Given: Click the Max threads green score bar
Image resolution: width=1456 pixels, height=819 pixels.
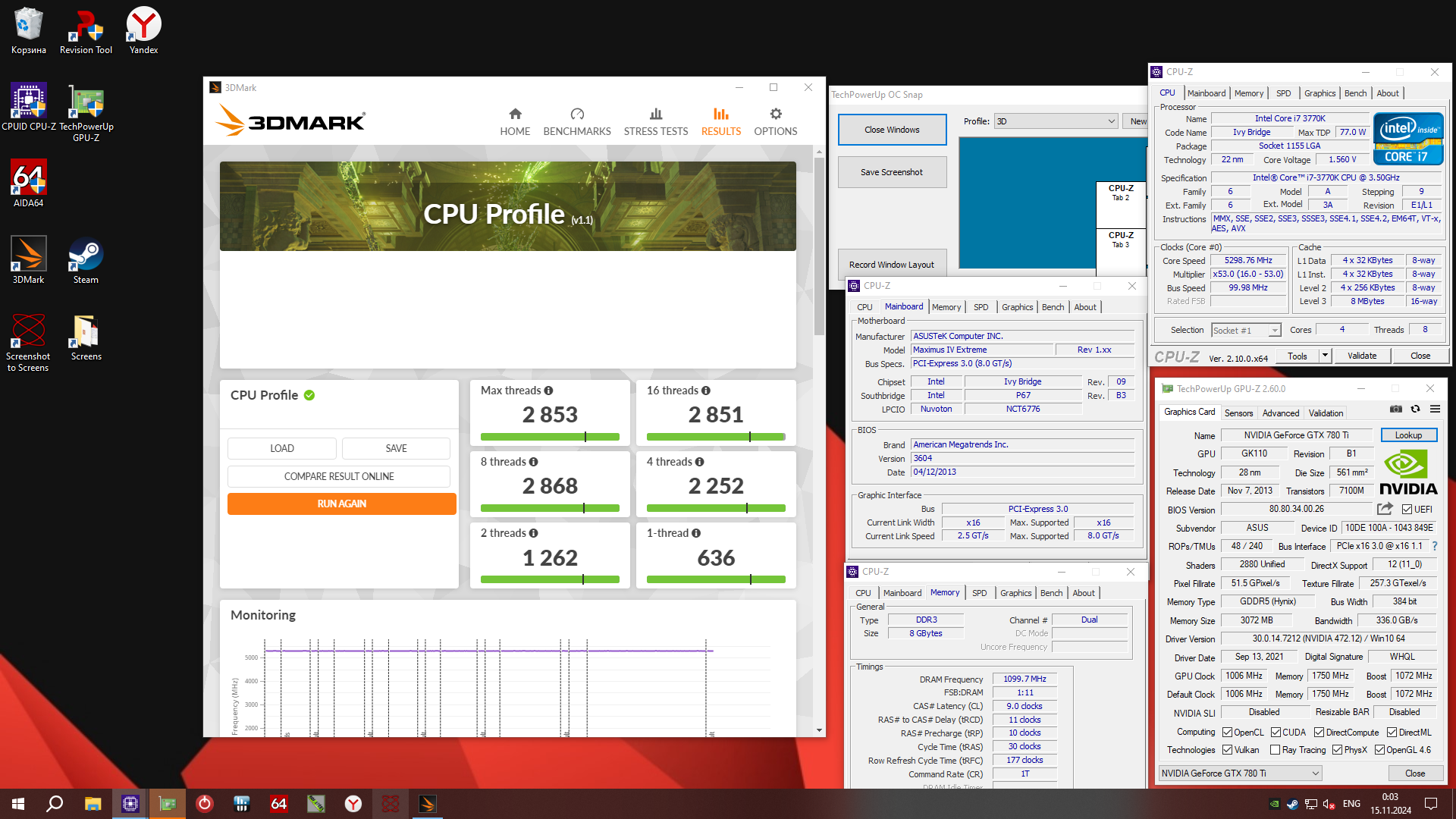Looking at the screenshot, I should coord(550,437).
